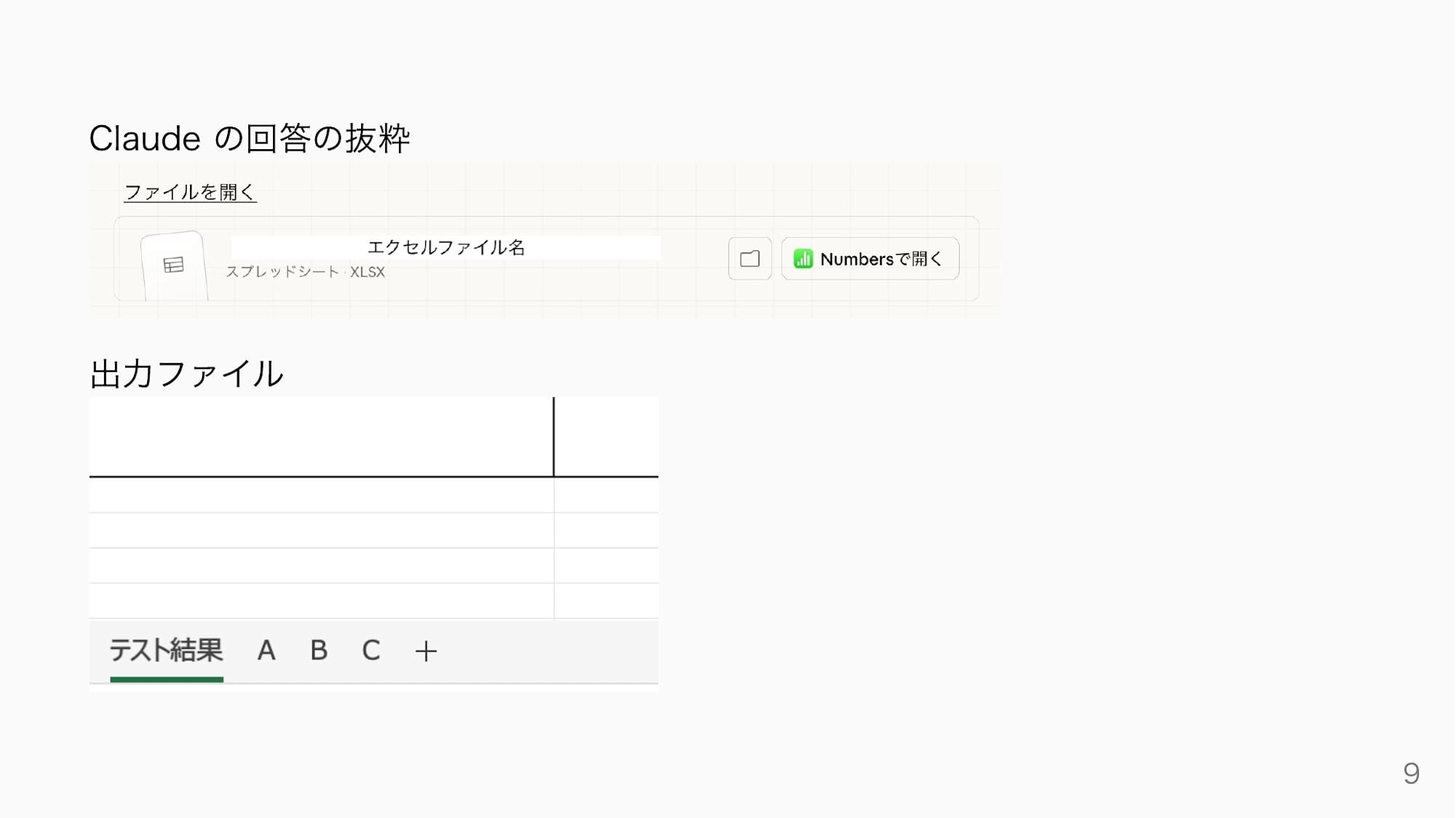
Task: Click the "出力ファイル" heading
Action: click(186, 374)
